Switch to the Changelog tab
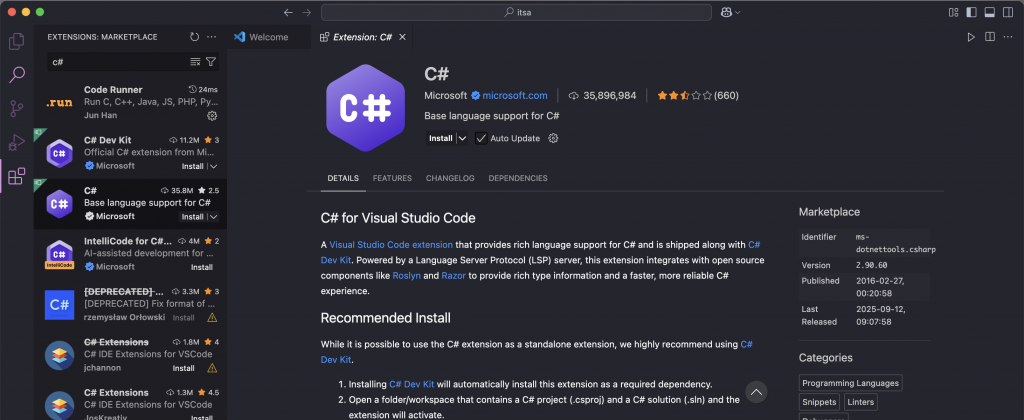This screenshot has width=1024, height=420. (450, 178)
